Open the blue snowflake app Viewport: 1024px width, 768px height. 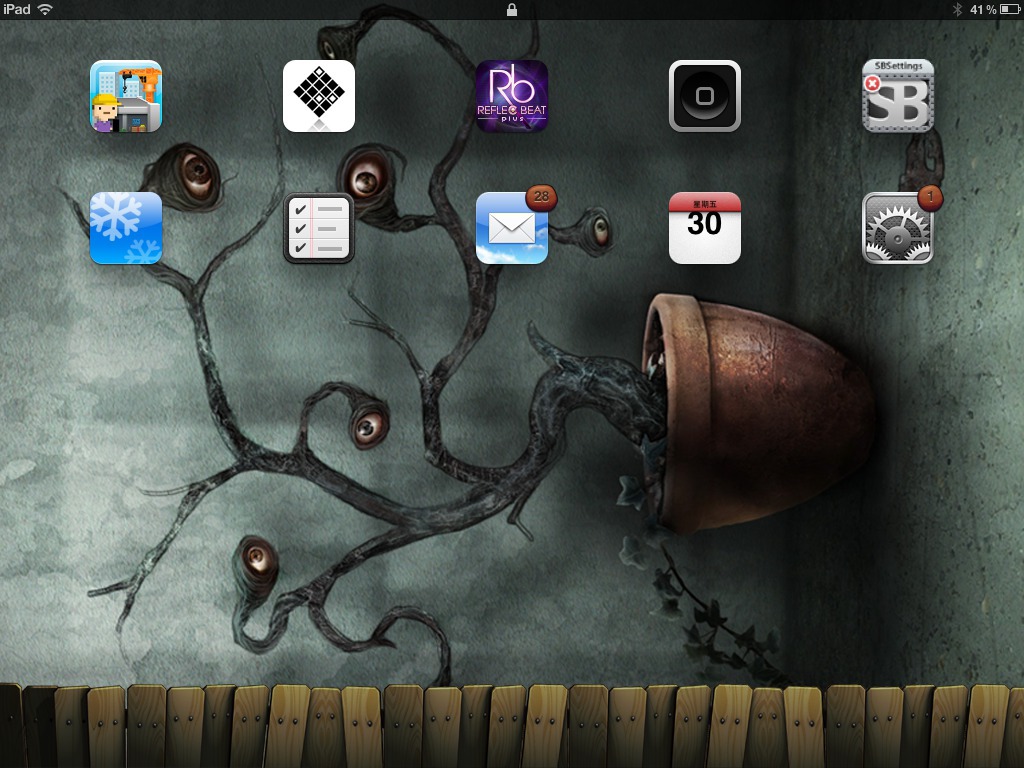coord(126,228)
